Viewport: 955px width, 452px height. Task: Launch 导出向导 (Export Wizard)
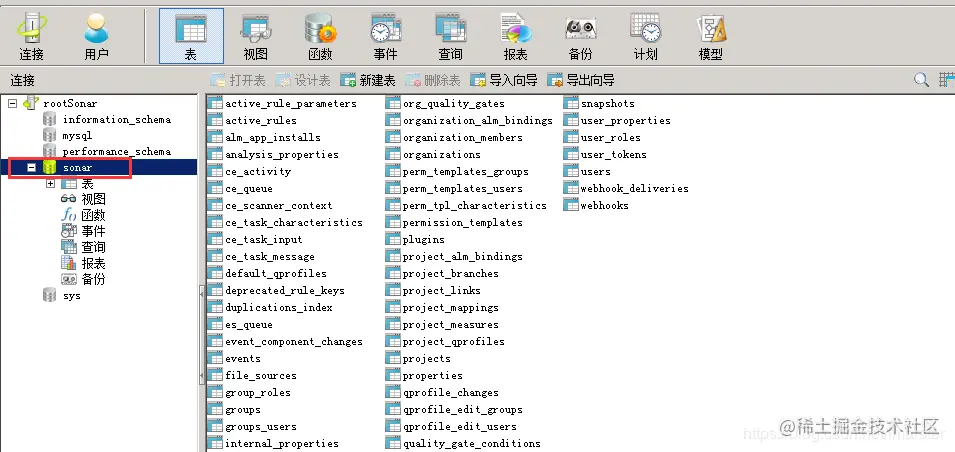581,80
